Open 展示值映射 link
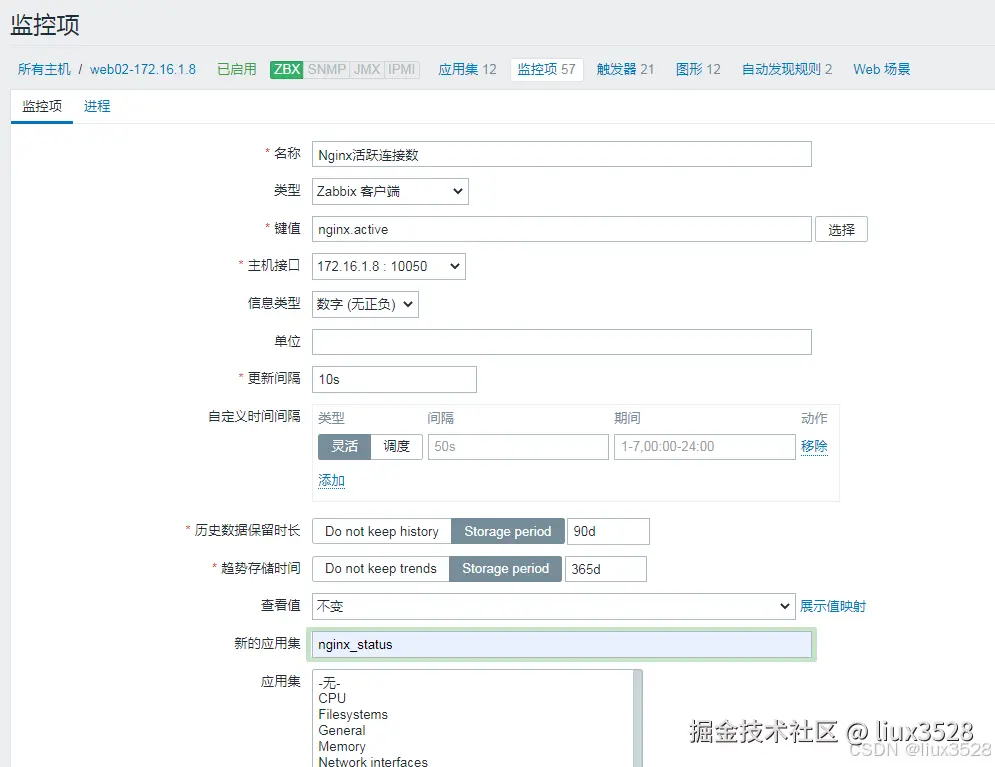Screen dimensions: 995x767 (833, 606)
